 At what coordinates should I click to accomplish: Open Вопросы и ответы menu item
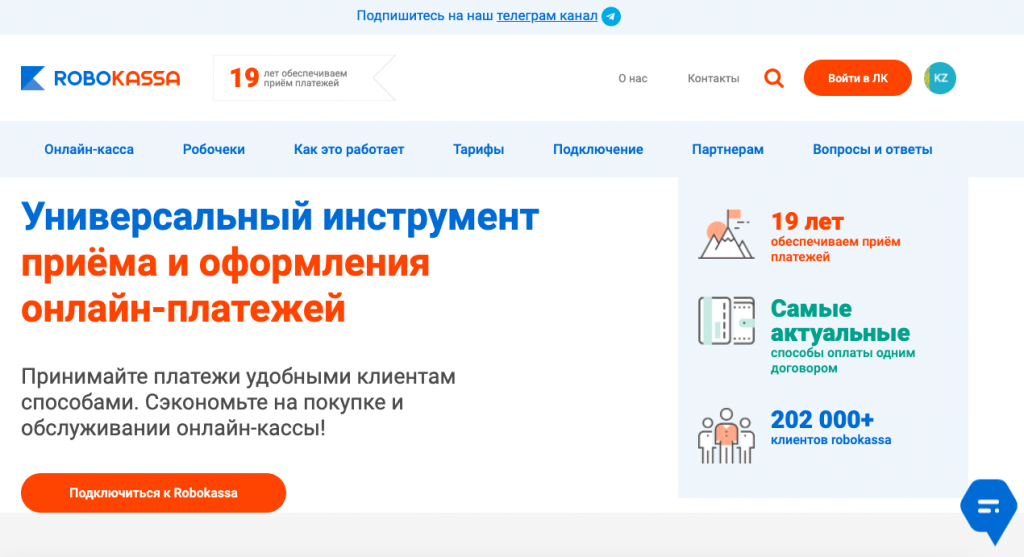pos(872,150)
